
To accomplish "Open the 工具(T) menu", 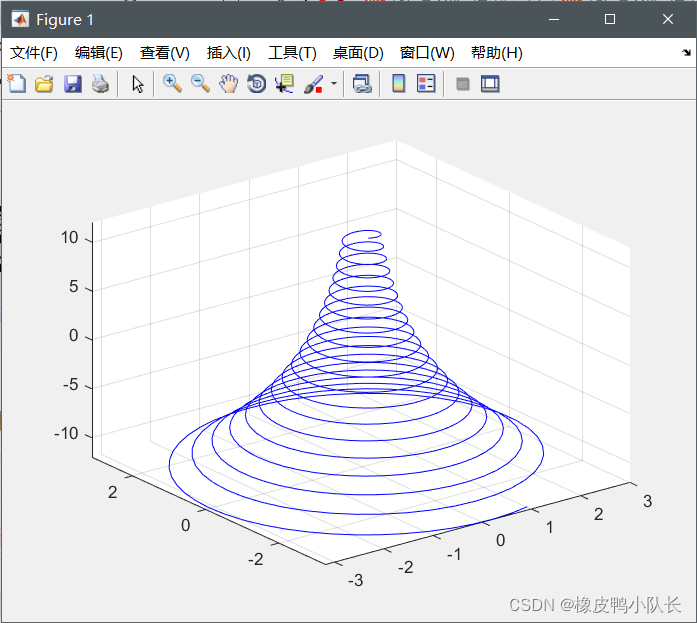I will [x=292, y=53].
